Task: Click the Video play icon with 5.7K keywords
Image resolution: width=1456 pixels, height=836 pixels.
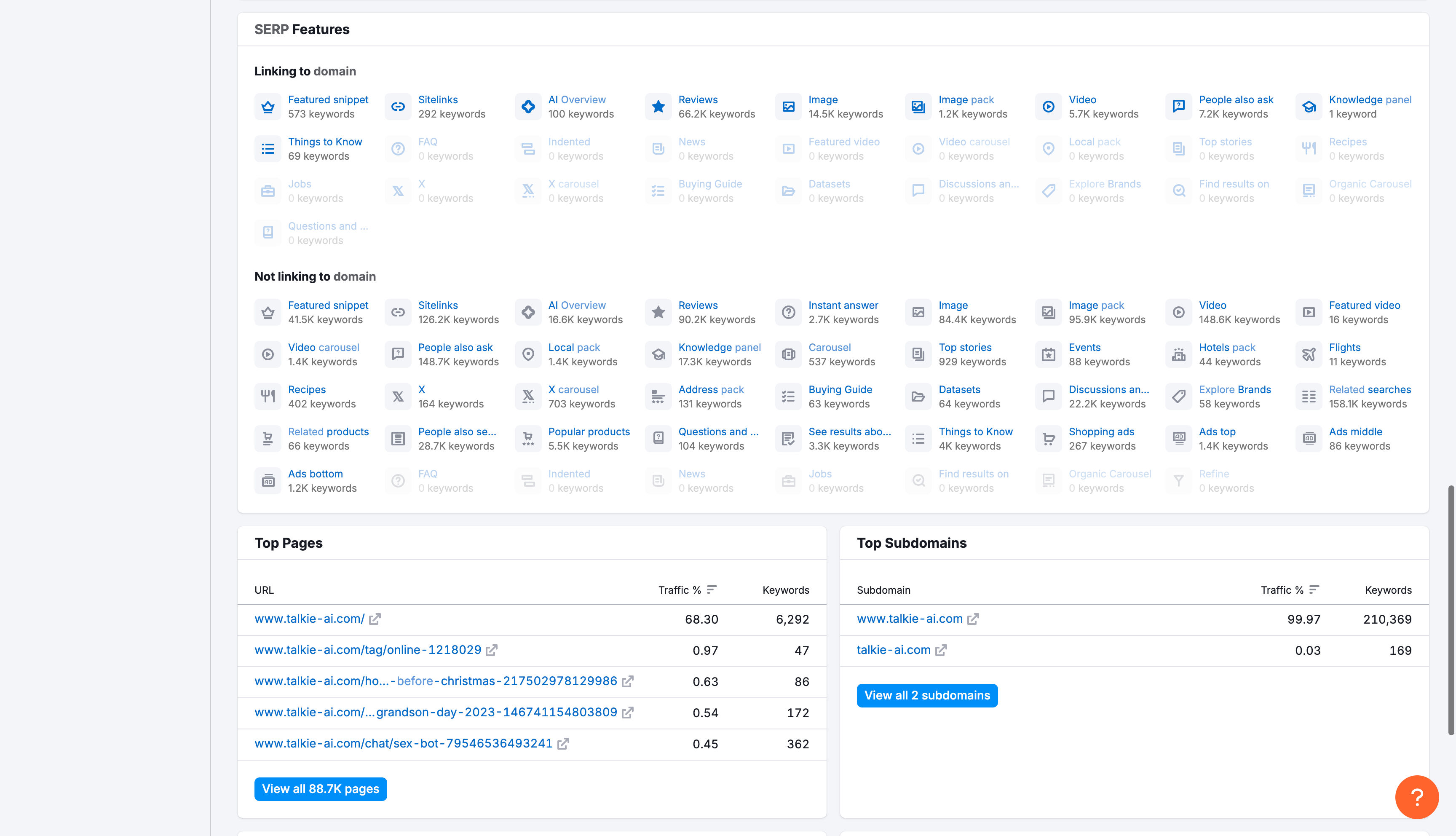Action: 1049,107
